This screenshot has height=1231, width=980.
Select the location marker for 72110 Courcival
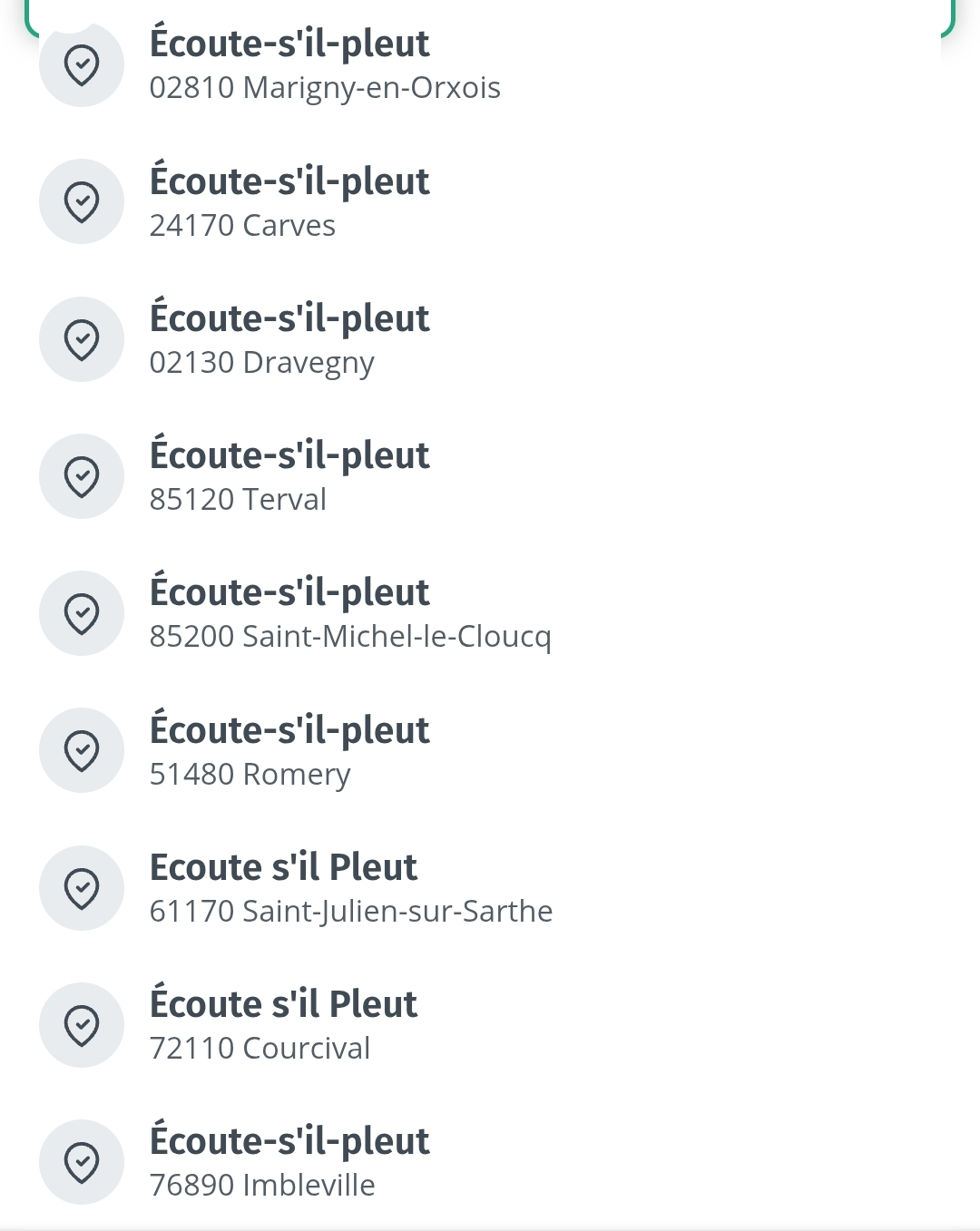click(x=82, y=1025)
